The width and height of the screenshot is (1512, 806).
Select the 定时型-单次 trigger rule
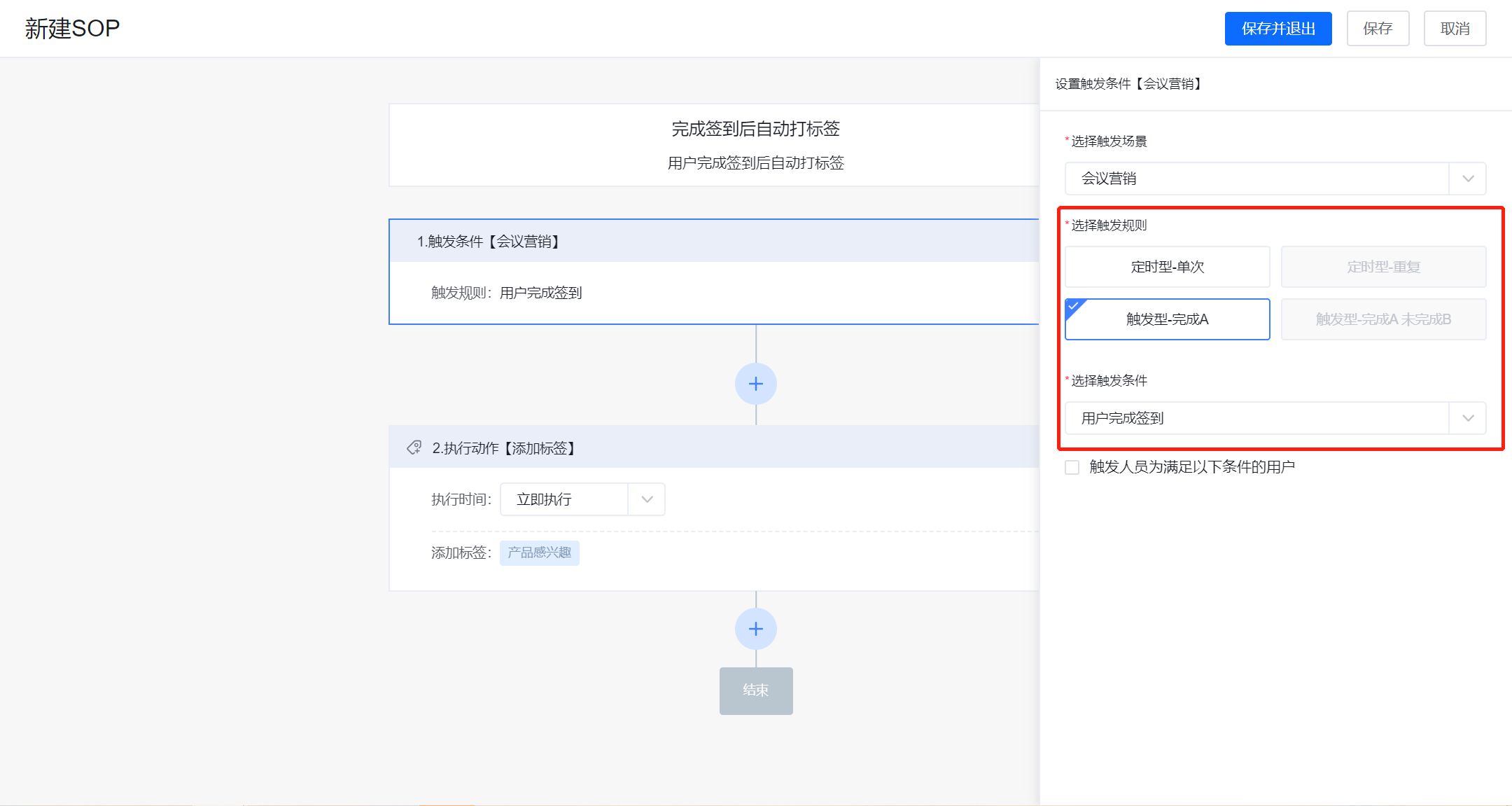1167,267
